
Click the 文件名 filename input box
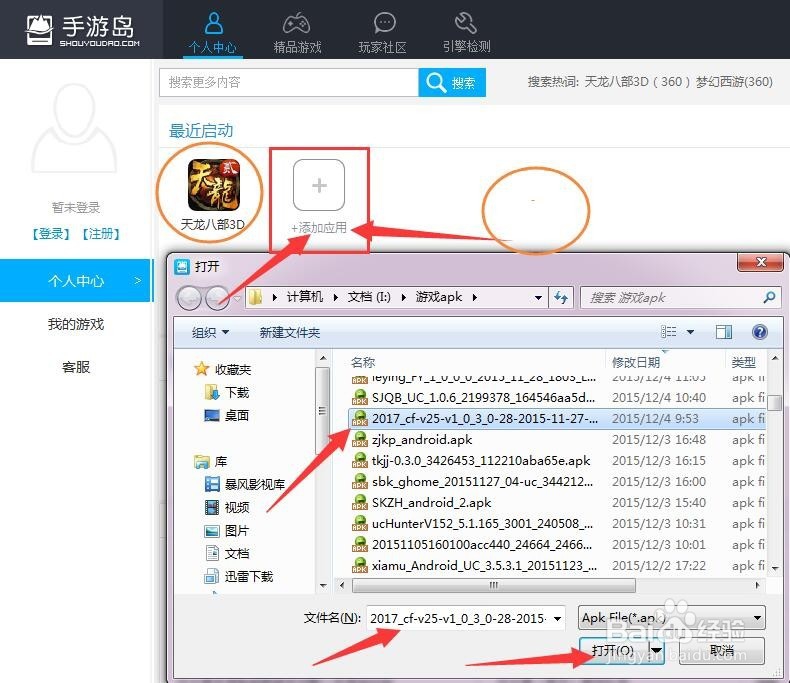[x=458, y=619]
